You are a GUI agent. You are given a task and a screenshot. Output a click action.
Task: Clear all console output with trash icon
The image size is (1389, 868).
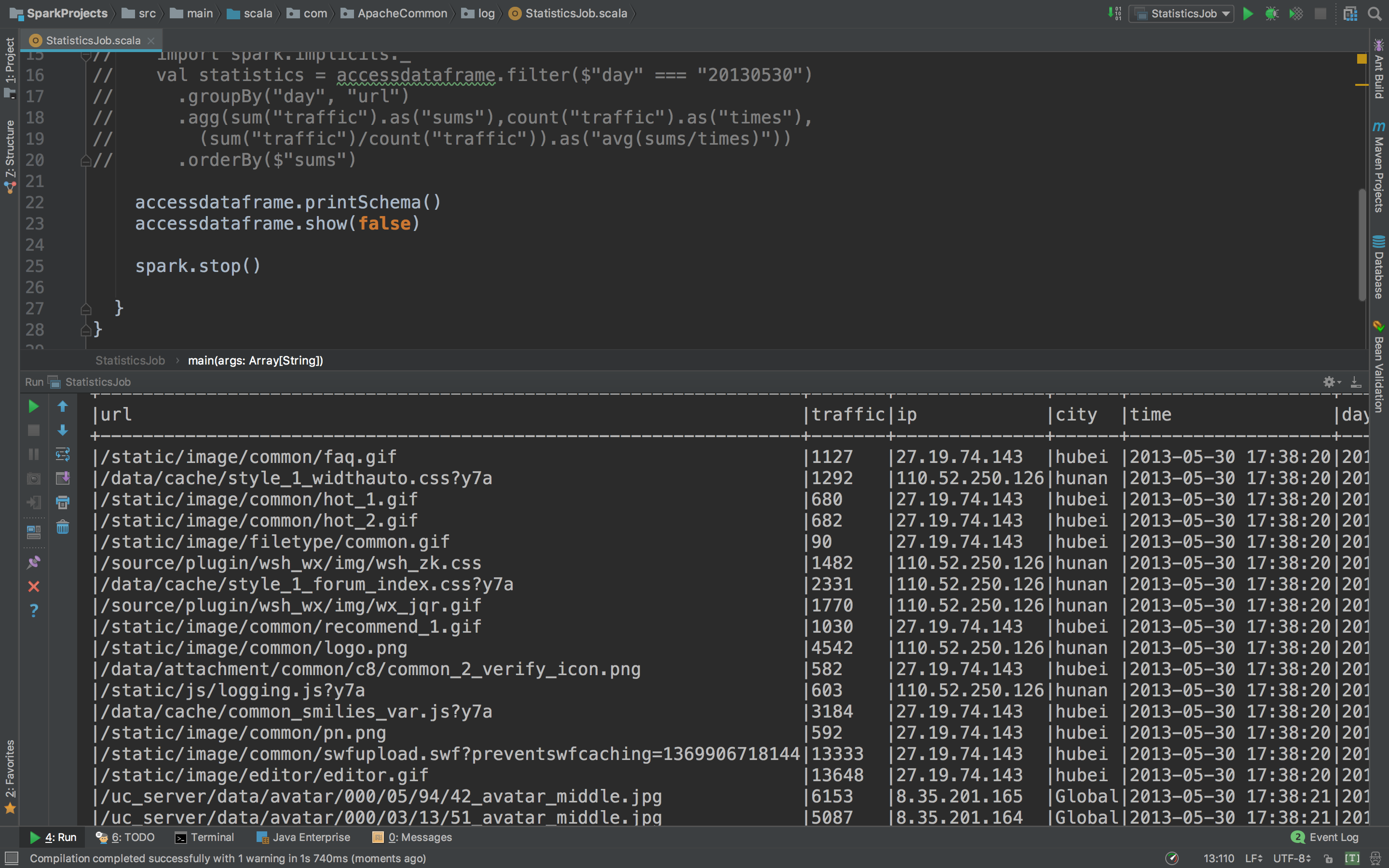[x=63, y=527]
